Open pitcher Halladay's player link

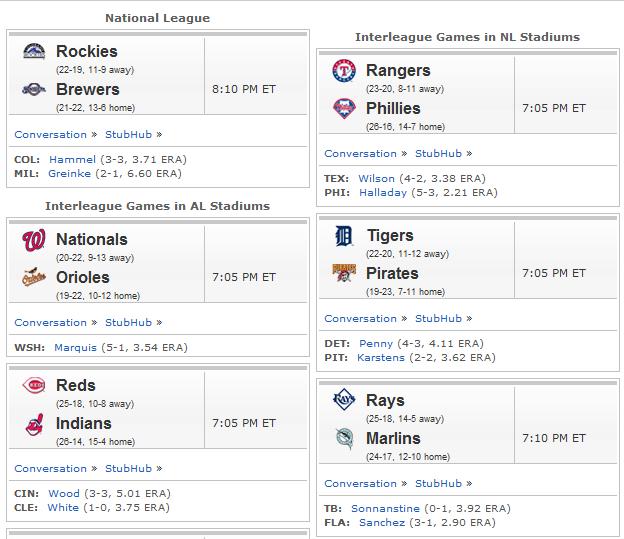point(383,193)
